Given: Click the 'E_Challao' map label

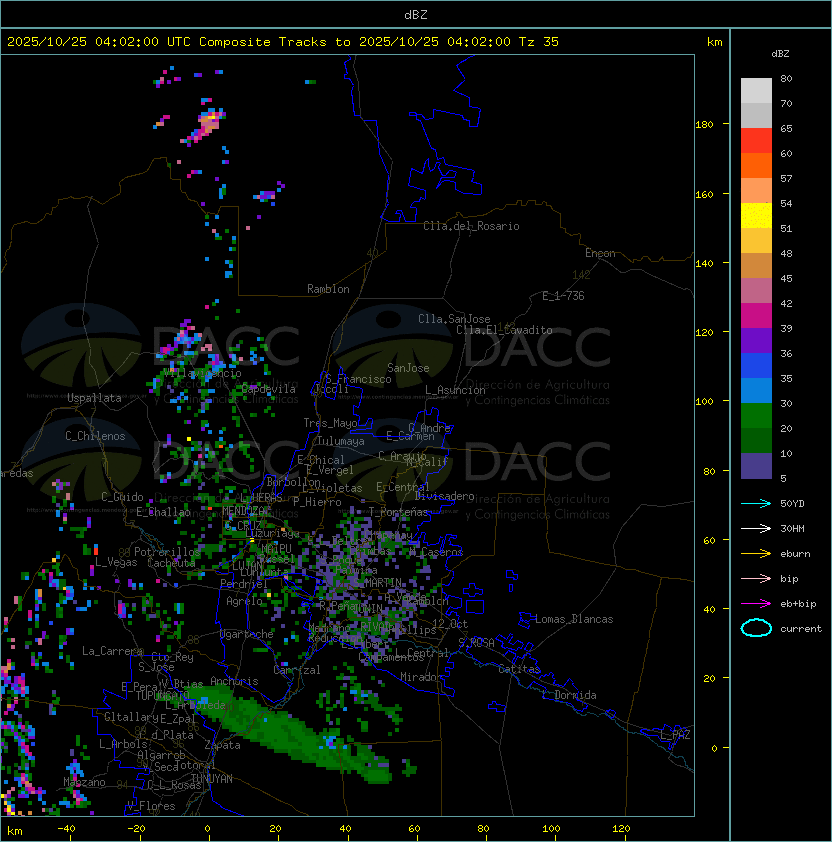Looking at the screenshot, I should [x=163, y=512].
